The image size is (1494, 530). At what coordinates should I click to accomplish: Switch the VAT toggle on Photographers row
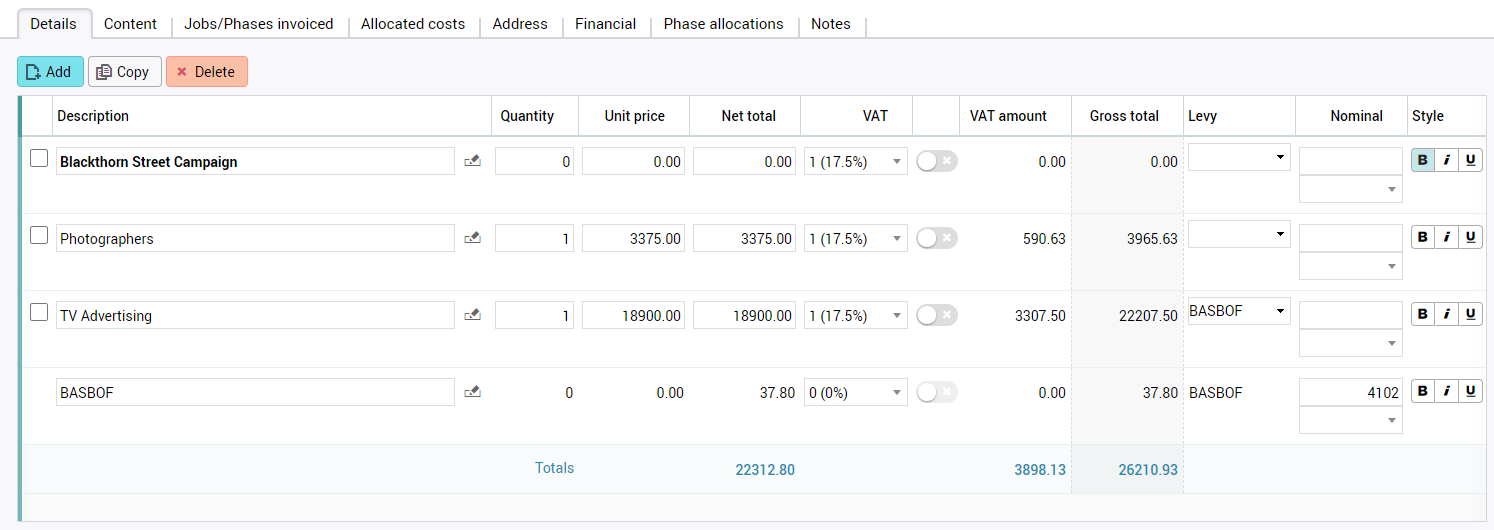coord(936,238)
